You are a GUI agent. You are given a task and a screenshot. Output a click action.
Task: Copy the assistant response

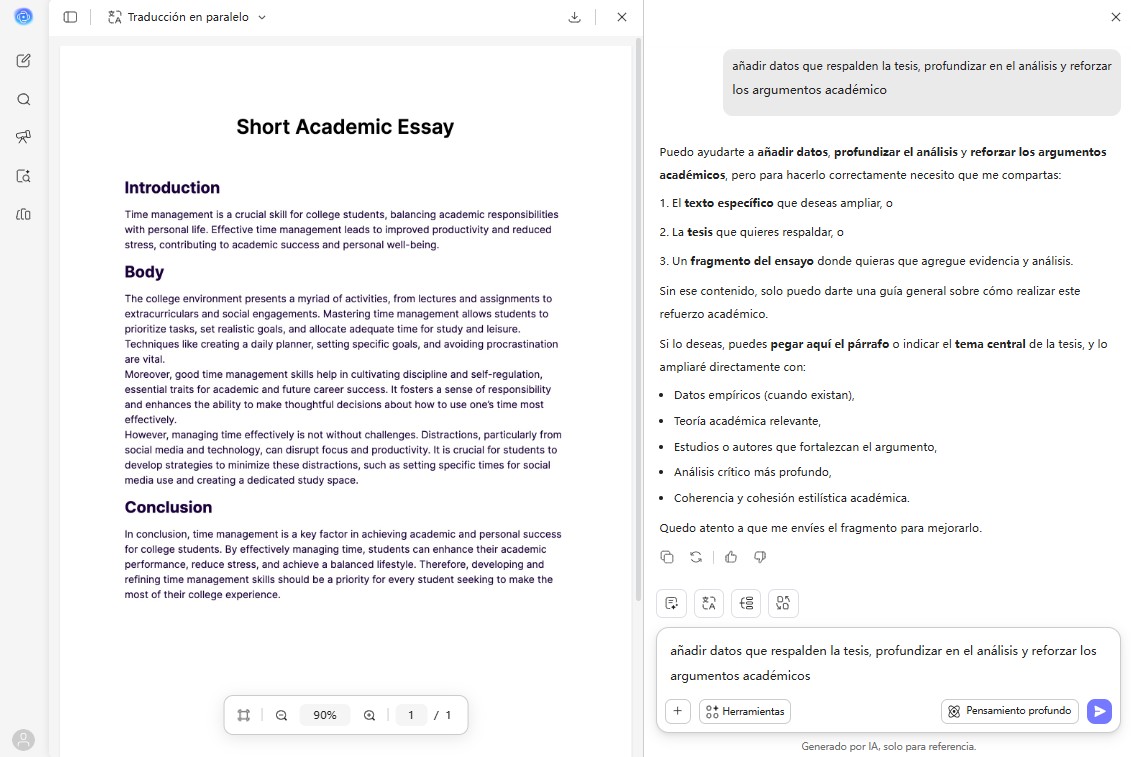coord(667,557)
